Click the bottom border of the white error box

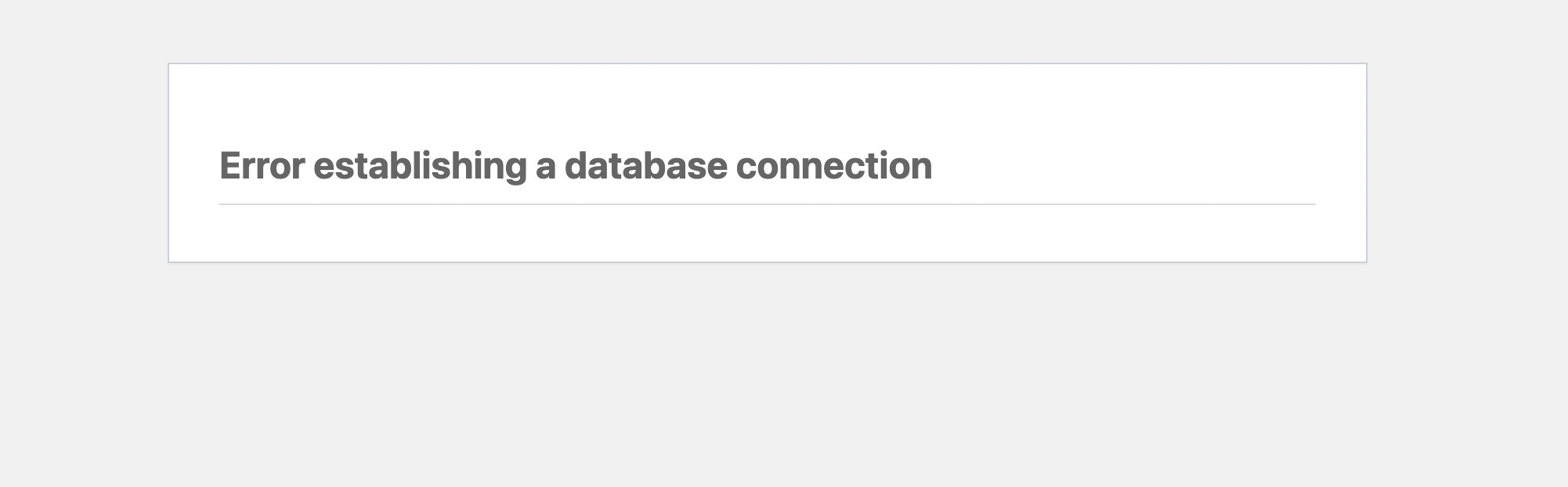click(768, 262)
